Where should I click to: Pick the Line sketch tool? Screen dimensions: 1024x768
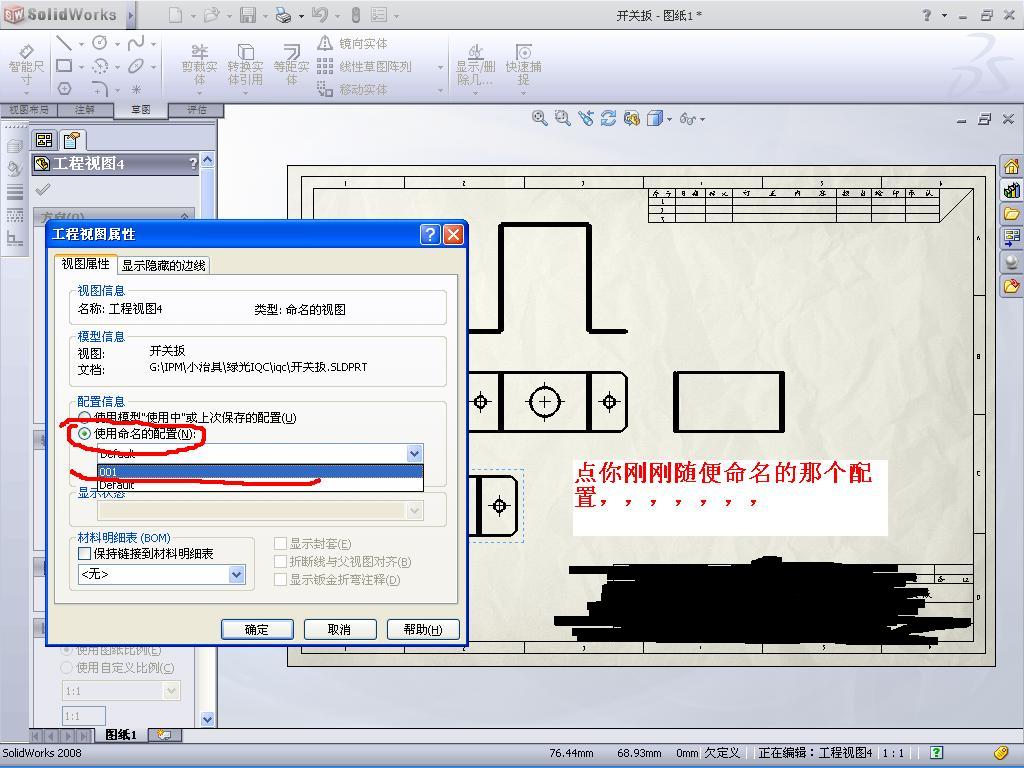[64, 44]
